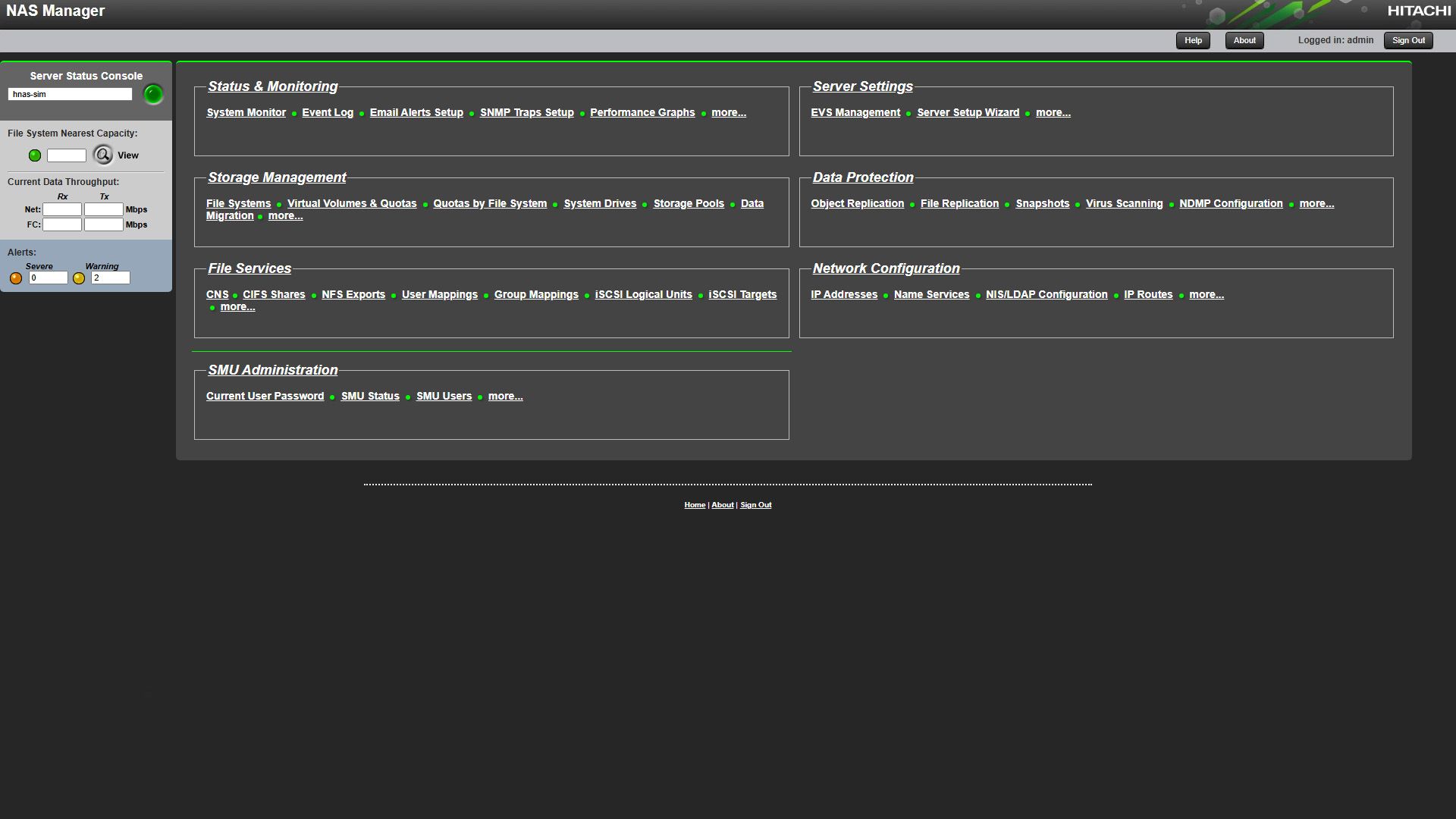Open the About button in header
This screenshot has height=819, width=1456.
click(x=1244, y=40)
